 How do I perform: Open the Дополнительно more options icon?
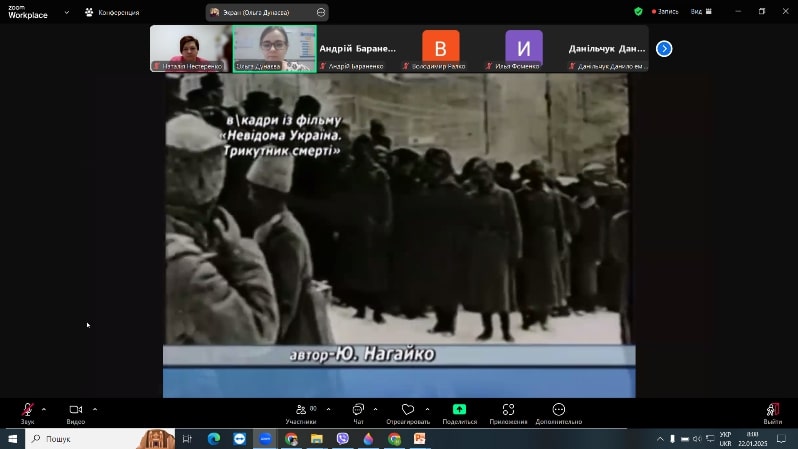558,410
